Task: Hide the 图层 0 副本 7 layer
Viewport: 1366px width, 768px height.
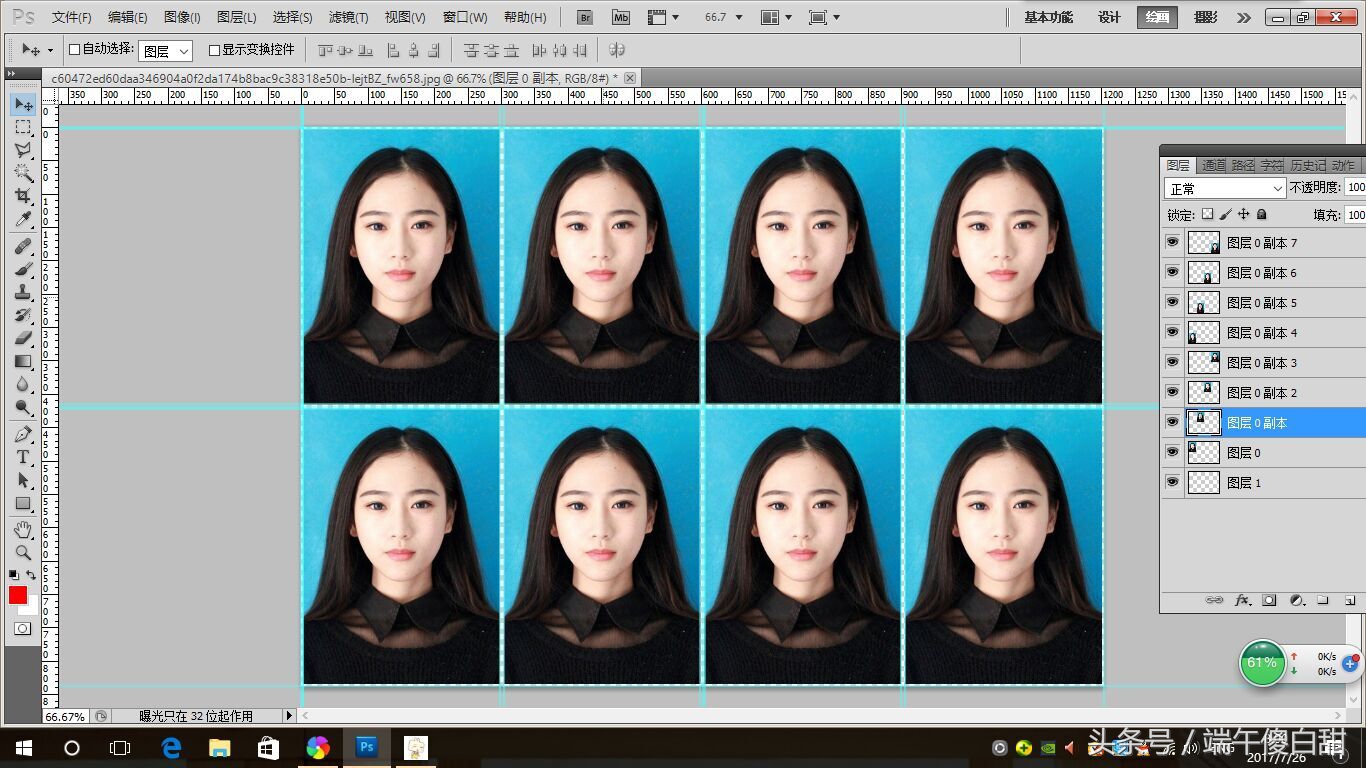Action: pyautogui.click(x=1172, y=242)
